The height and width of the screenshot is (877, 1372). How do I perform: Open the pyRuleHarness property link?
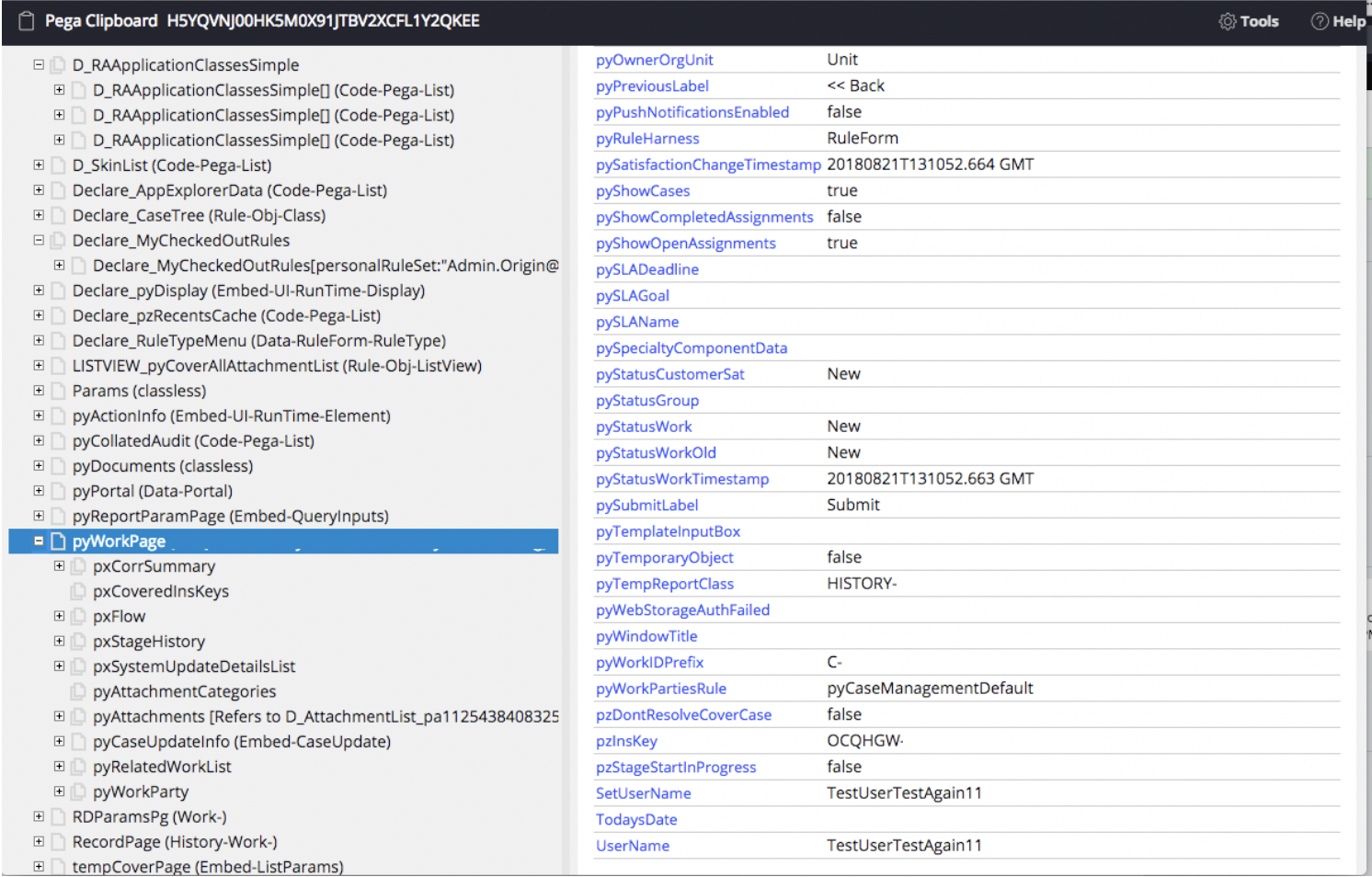(x=647, y=139)
